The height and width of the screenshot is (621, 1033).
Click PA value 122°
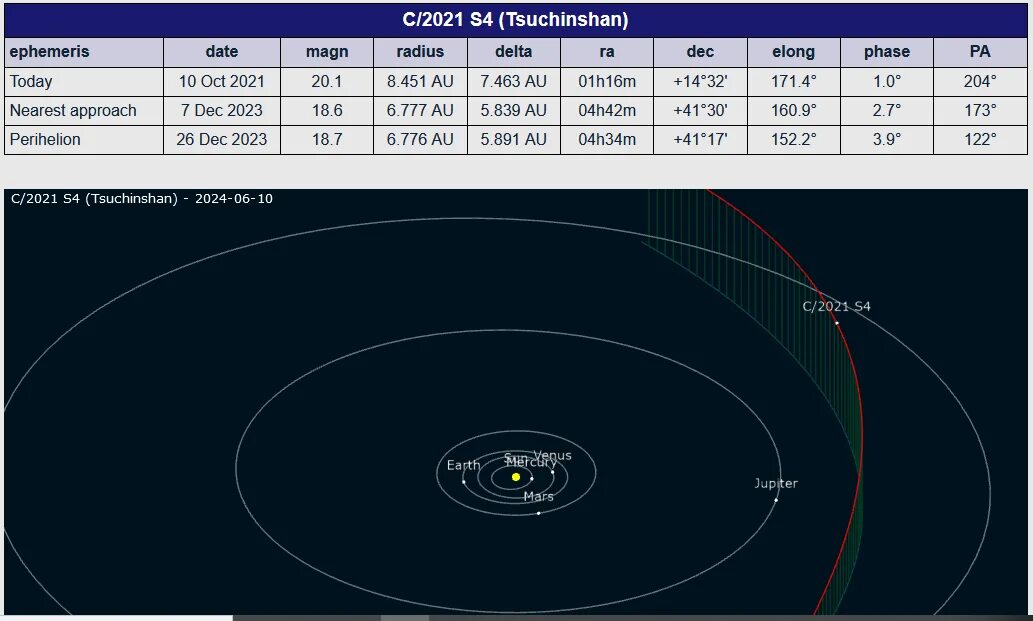pyautogui.click(x=980, y=139)
